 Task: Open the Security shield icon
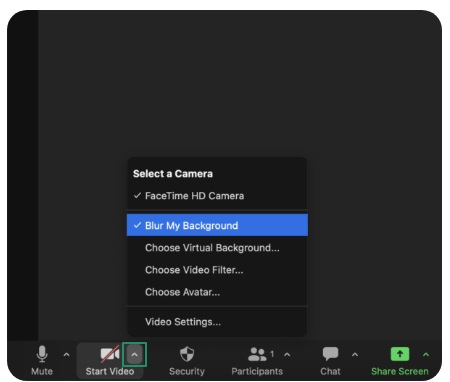pyautogui.click(x=187, y=354)
